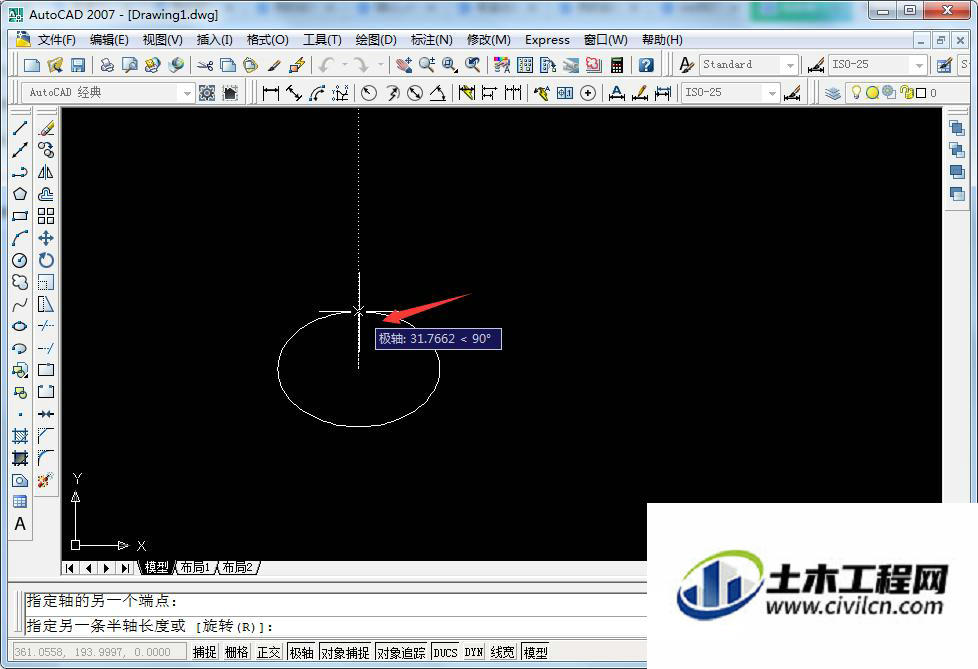This screenshot has width=978, height=669.
Task: Toggle 栅格 grid display
Action: (x=236, y=652)
